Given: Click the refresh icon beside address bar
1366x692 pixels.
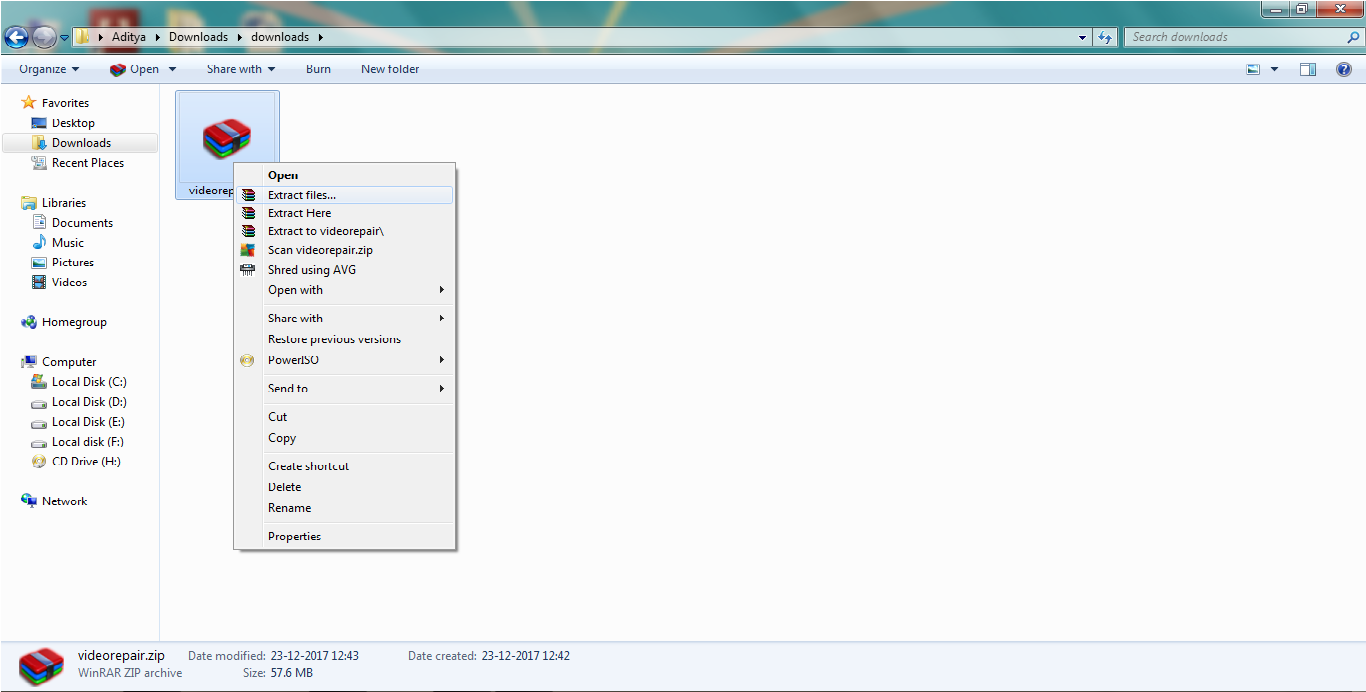Looking at the screenshot, I should (1105, 37).
